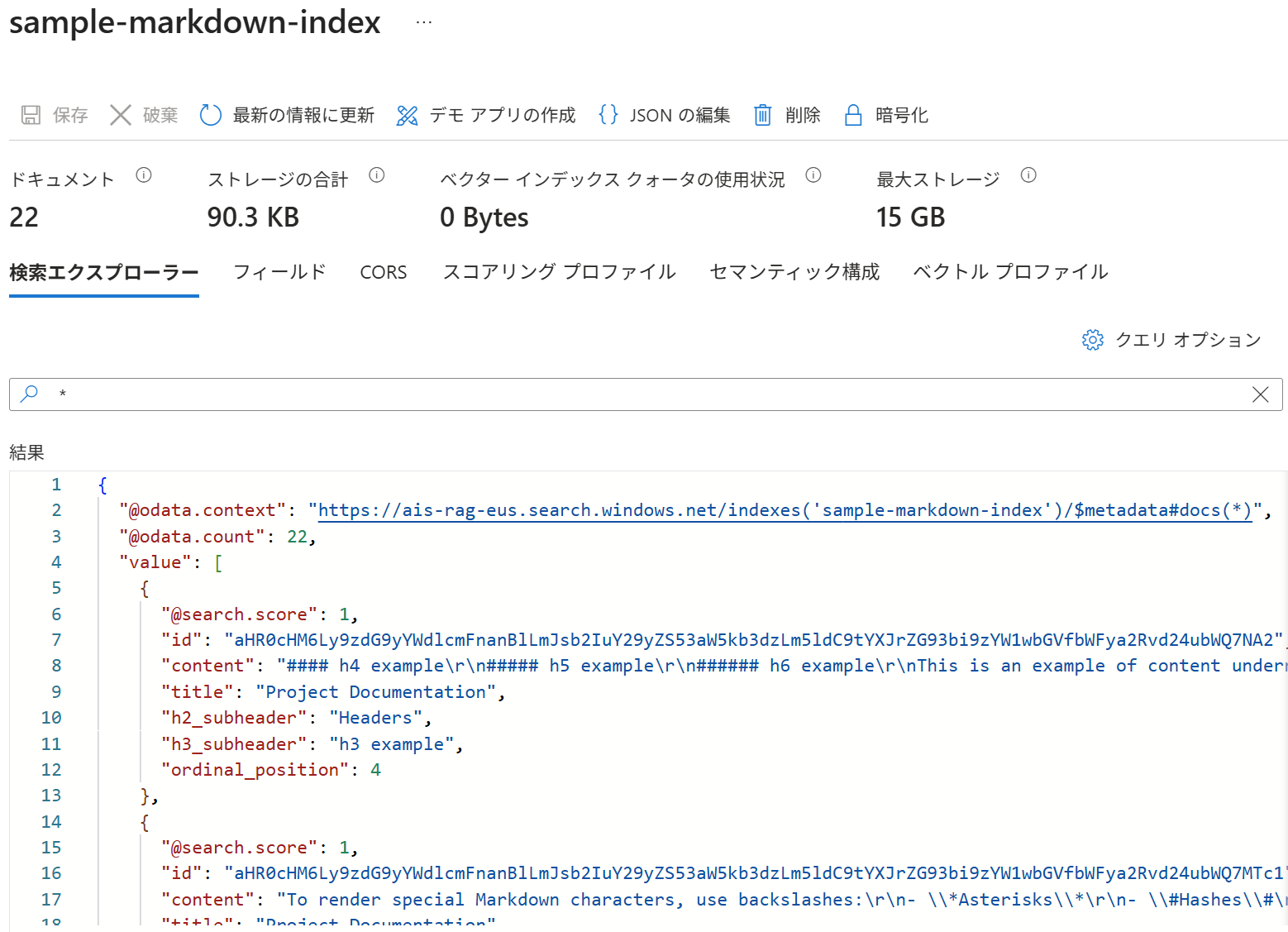Viewport: 1288px width, 932px height.
Task: Open the @odata.context metadata URL link
Action: [x=785, y=510]
